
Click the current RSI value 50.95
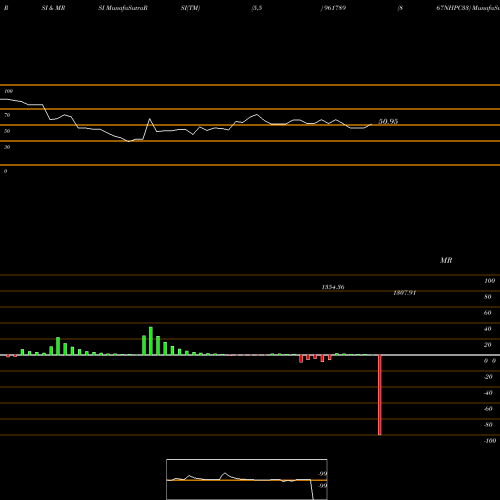[x=388, y=122]
